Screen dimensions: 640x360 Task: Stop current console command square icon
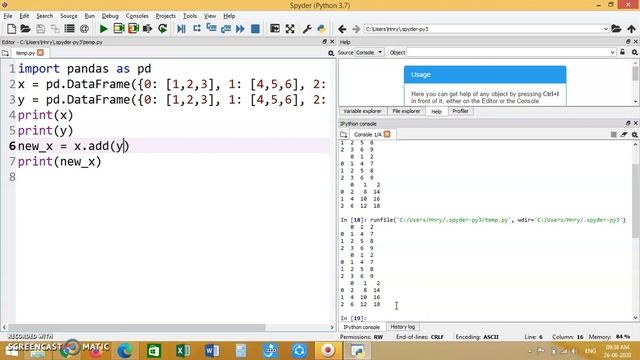(613, 134)
